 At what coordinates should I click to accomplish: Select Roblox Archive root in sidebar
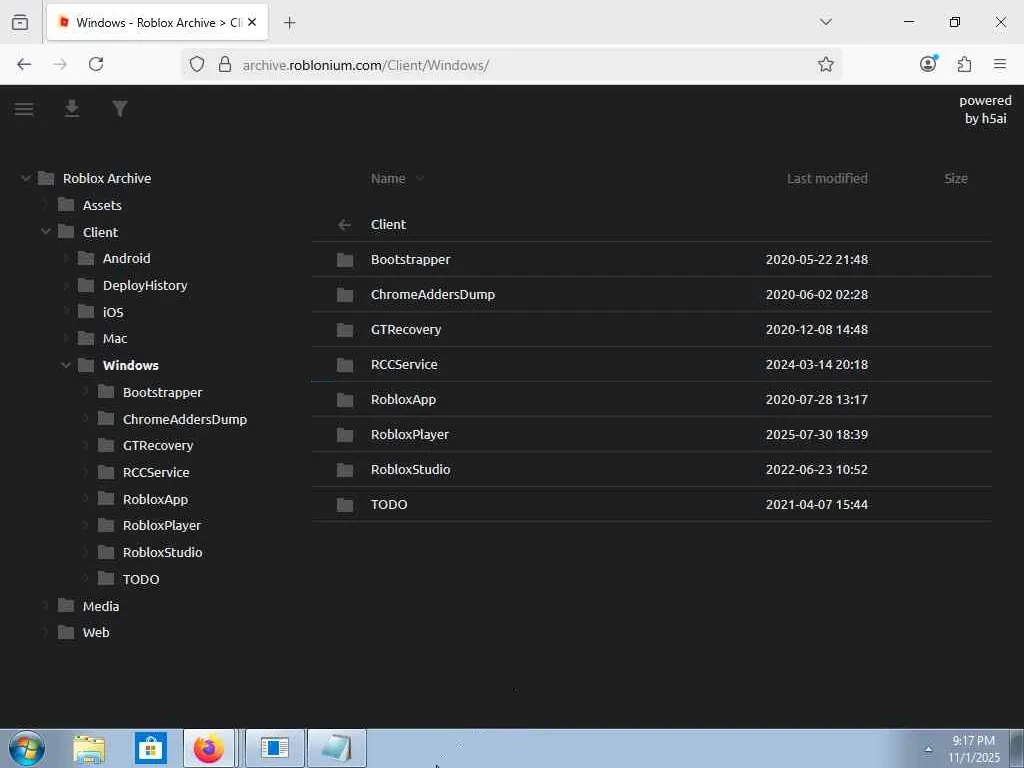[106, 178]
